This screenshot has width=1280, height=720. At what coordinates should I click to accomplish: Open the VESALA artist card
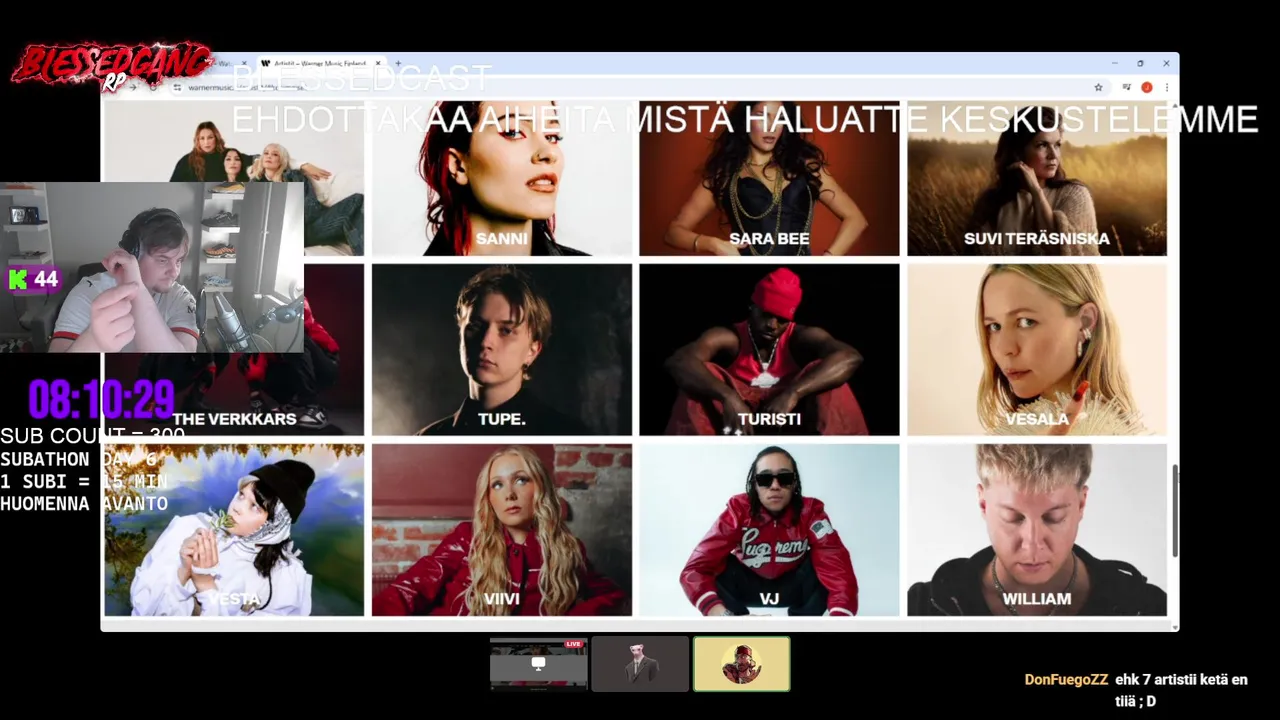tap(1037, 350)
